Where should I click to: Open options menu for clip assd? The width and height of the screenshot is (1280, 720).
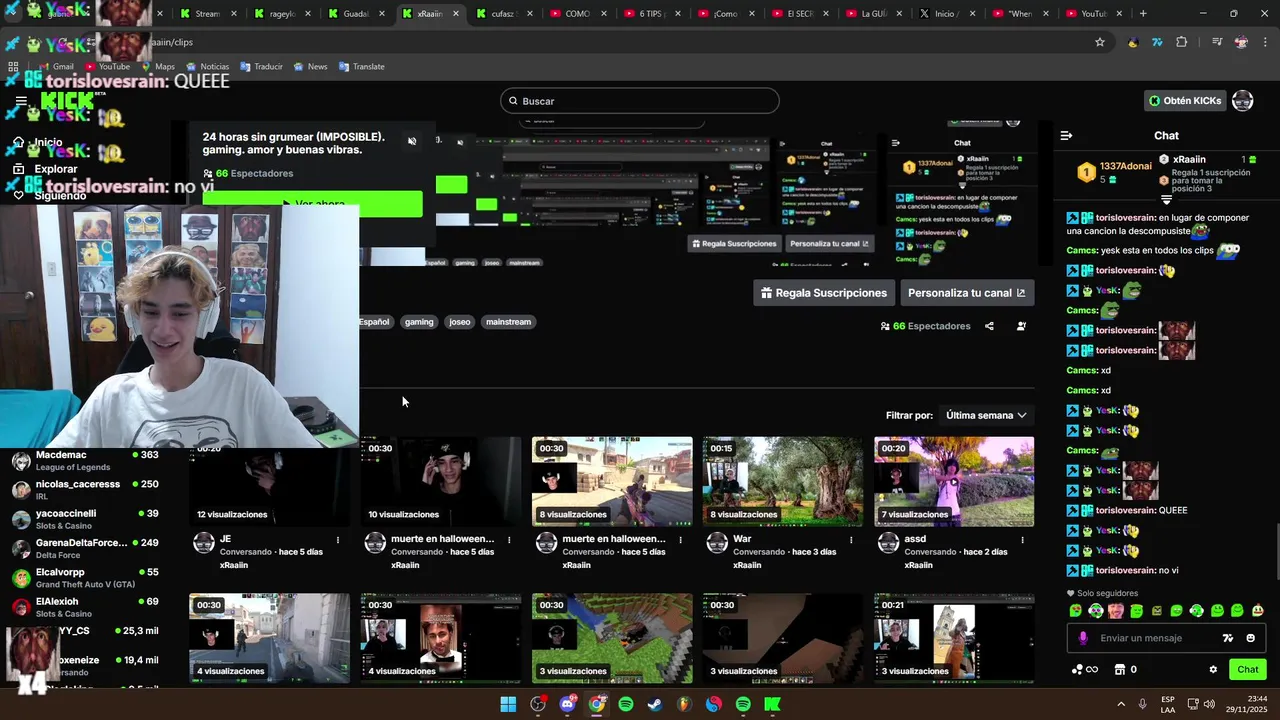coord(1022,540)
